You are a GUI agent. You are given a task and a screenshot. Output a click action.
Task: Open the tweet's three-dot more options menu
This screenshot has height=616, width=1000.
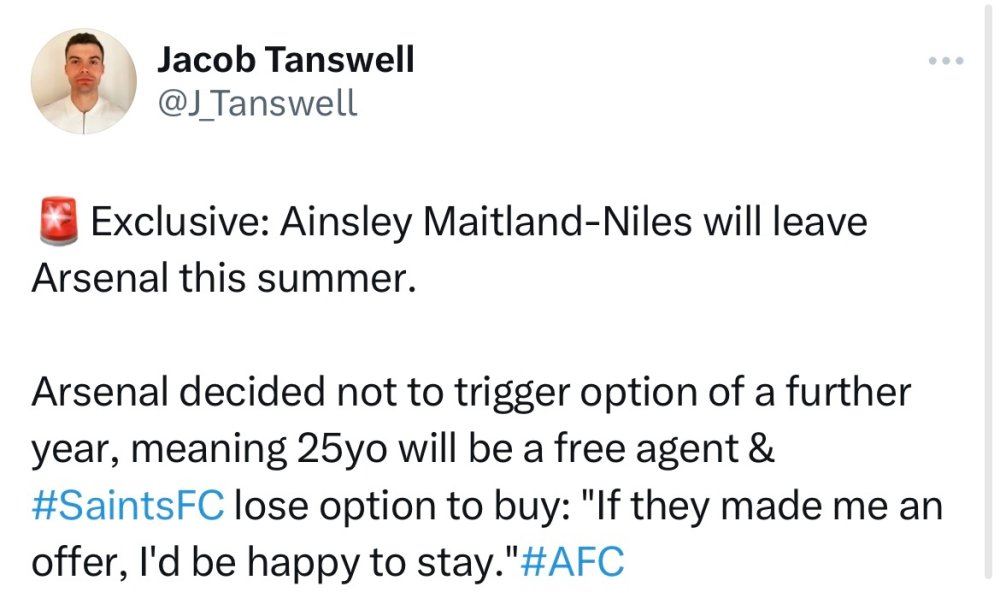point(944,62)
